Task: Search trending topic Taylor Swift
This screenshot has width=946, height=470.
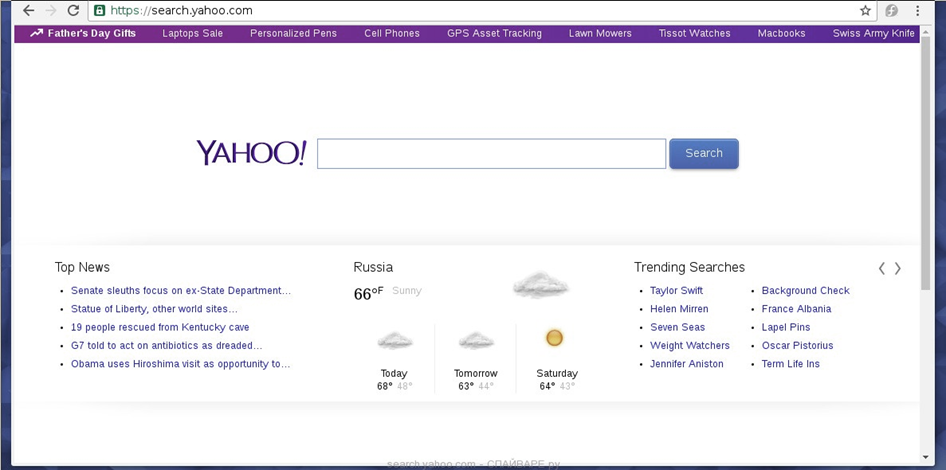Action: pos(676,290)
